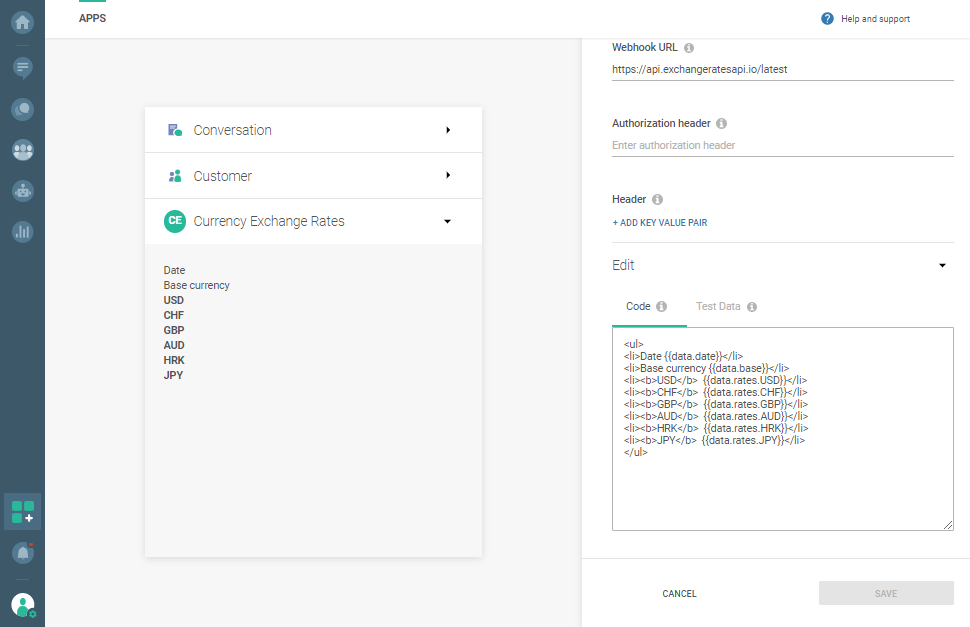Click the Authorization header input field
Image resolution: width=970 pixels, height=627 pixels.
point(782,146)
